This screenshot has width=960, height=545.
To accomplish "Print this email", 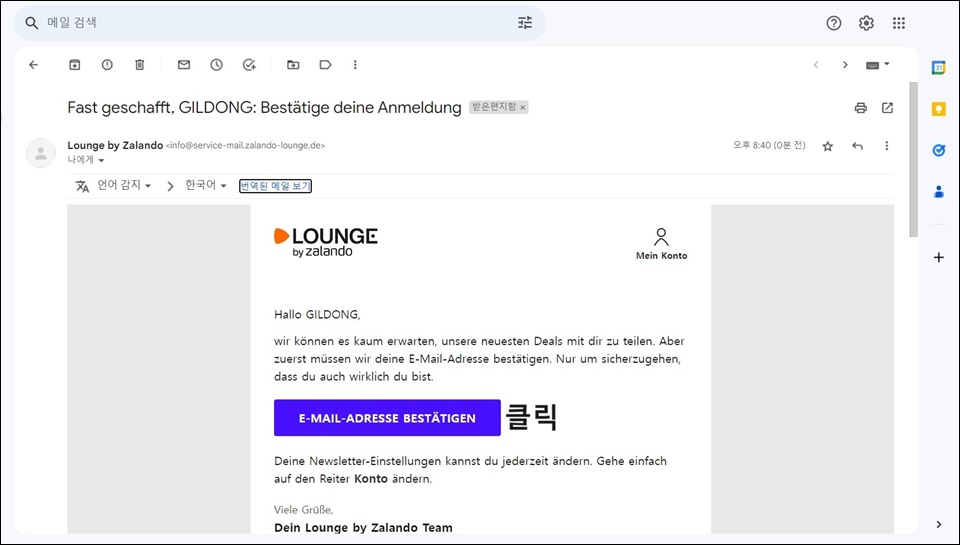I will (x=861, y=108).
